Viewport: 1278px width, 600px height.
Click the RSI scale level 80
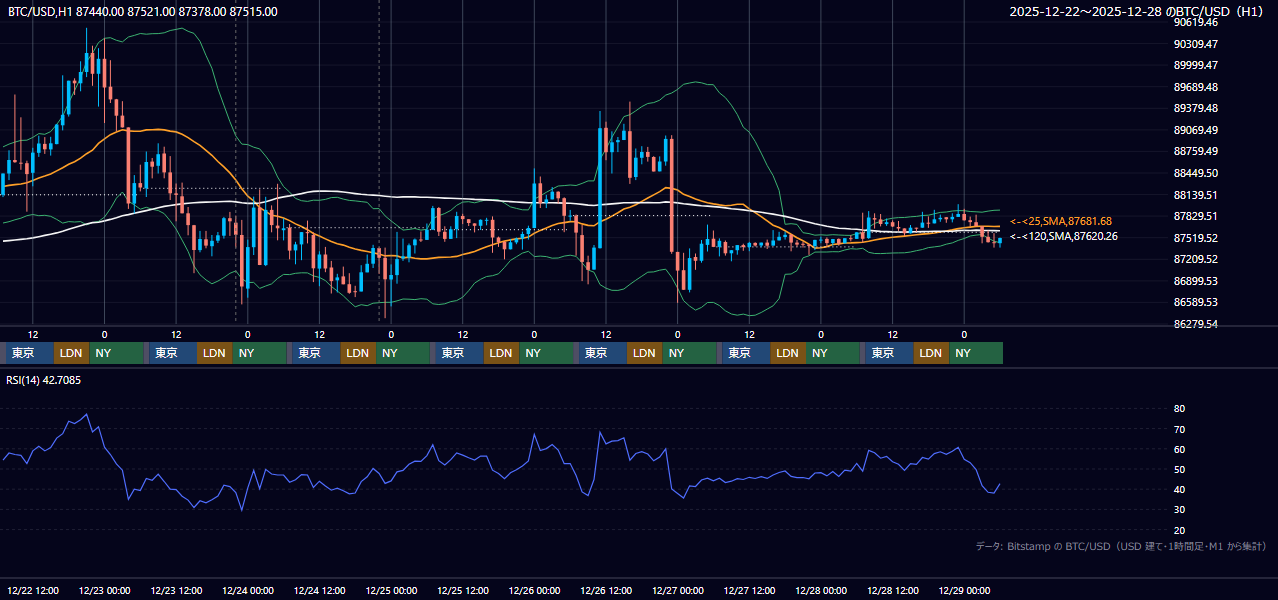coord(1179,409)
